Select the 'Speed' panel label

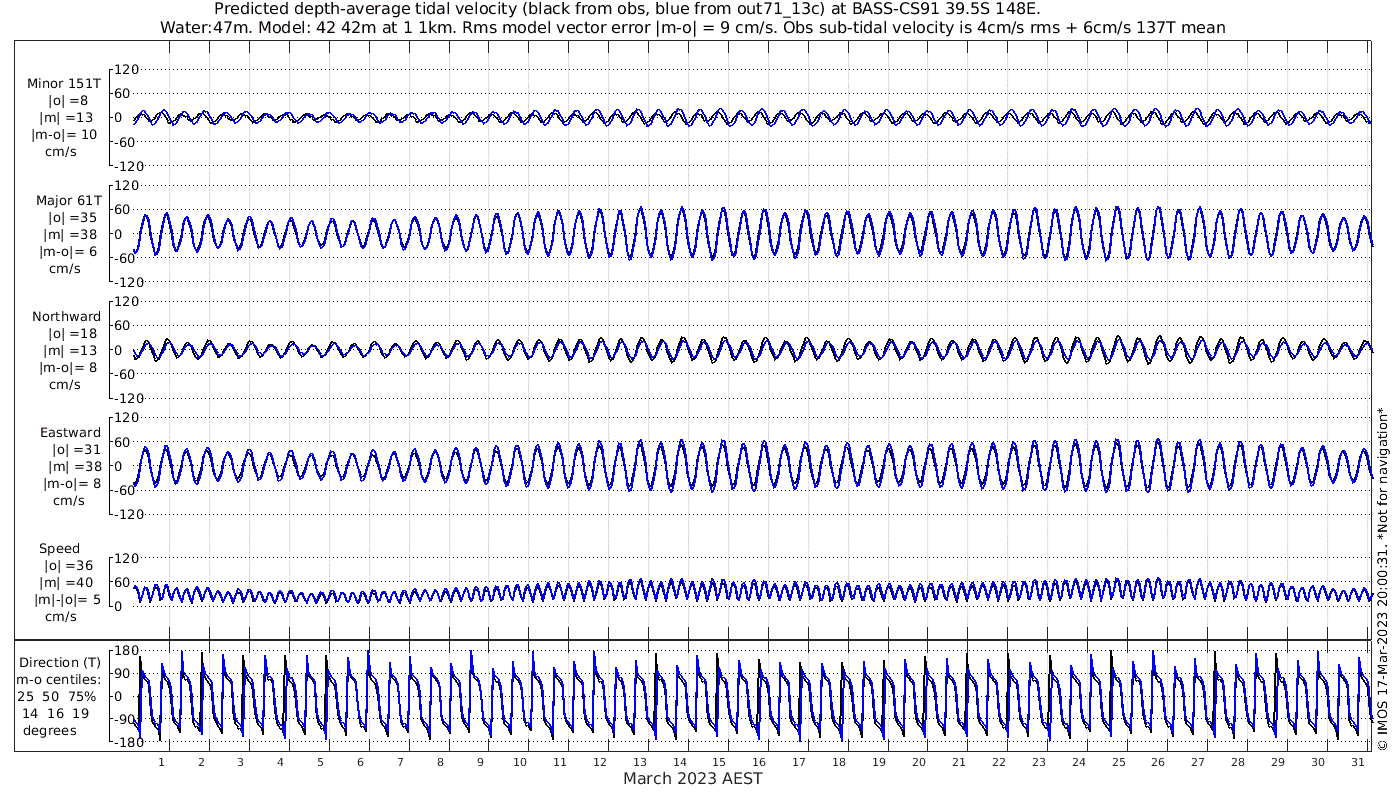(x=59, y=549)
